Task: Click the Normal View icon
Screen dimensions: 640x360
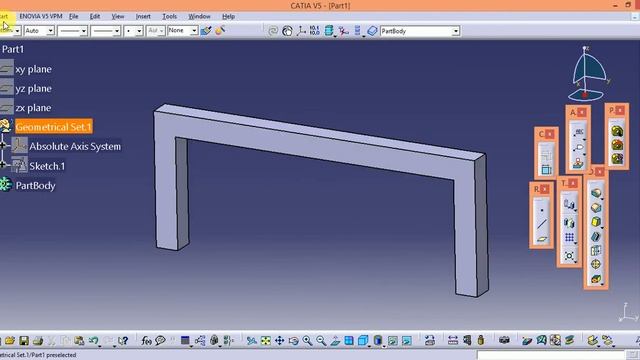Action: [x=335, y=340]
